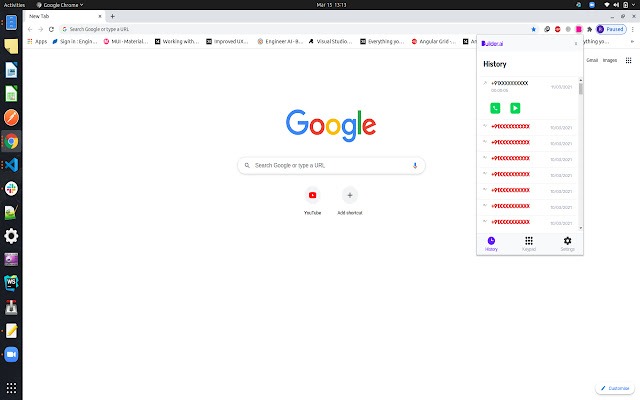Open the Images link
The height and width of the screenshot is (400, 640).
[x=610, y=60]
